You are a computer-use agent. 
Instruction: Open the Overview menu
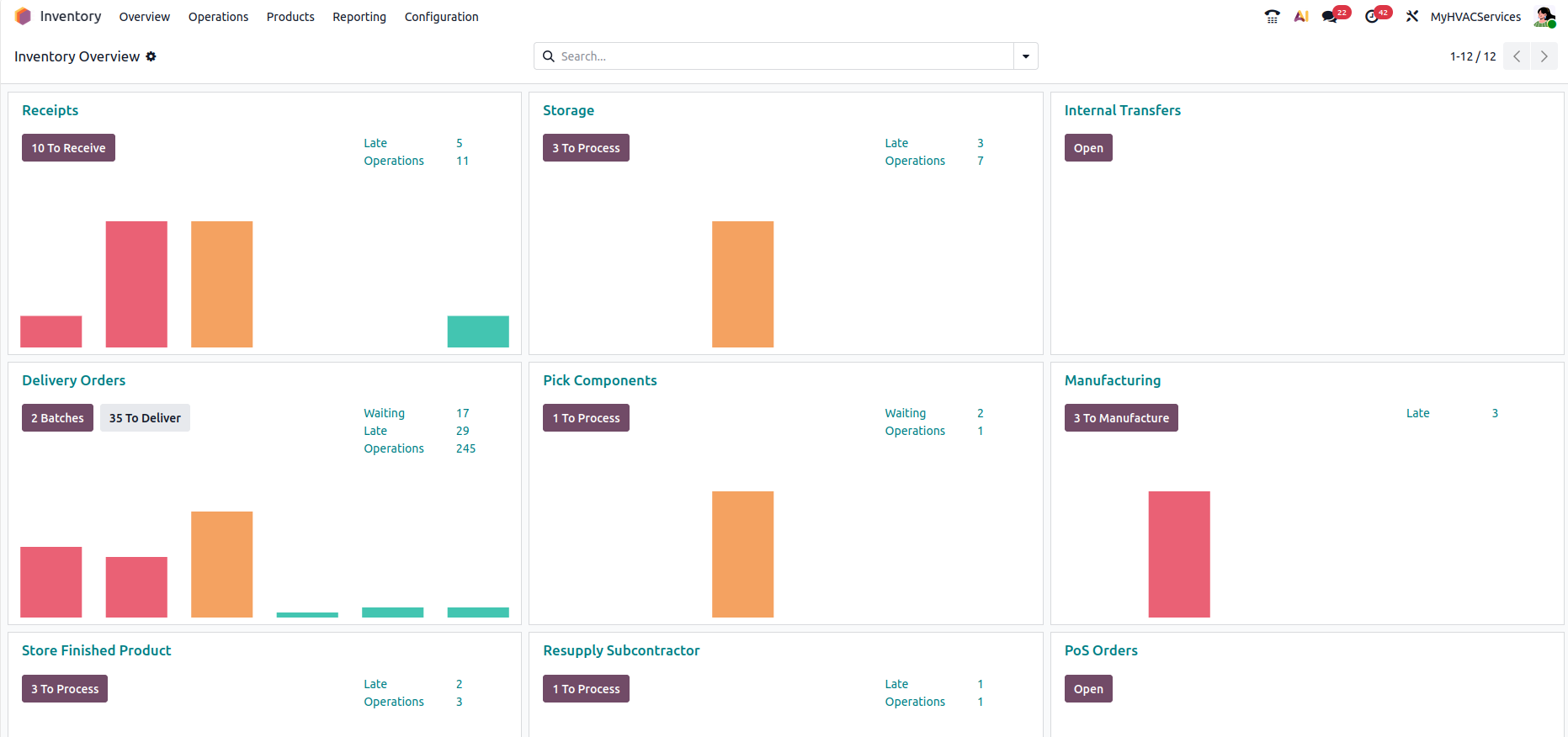point(145,17)
